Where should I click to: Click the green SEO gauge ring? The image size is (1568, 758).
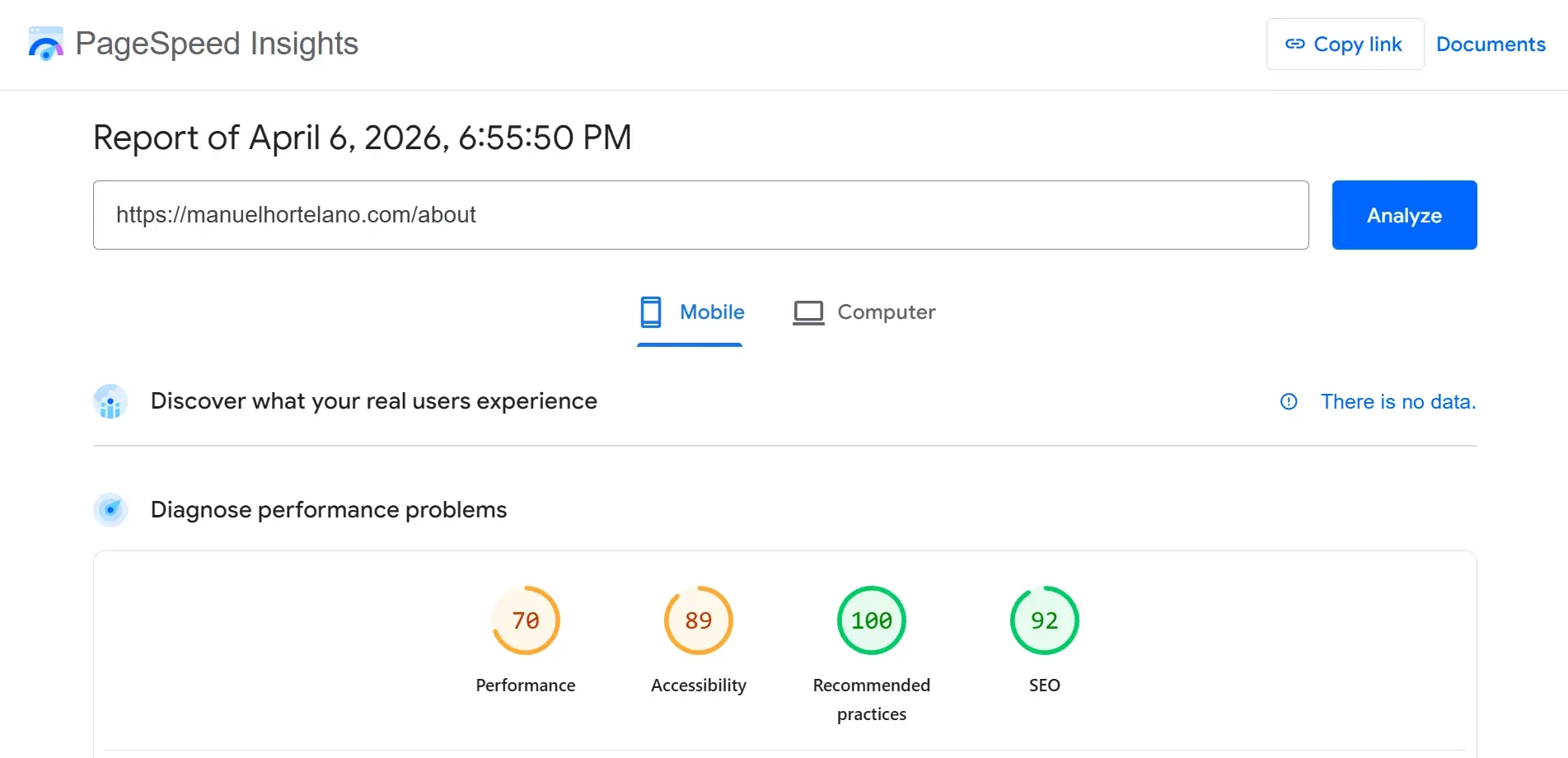tap(1044, 620)
